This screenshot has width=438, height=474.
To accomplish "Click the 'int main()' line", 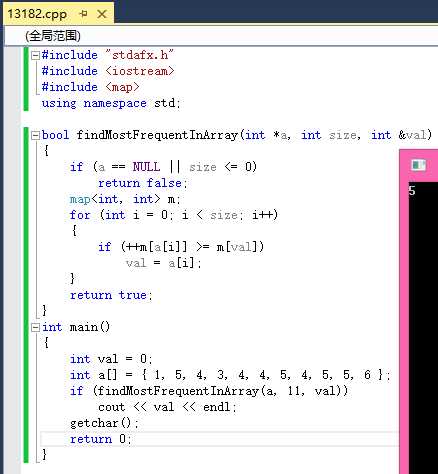I will pyautogui.click(x=76, y=327).
